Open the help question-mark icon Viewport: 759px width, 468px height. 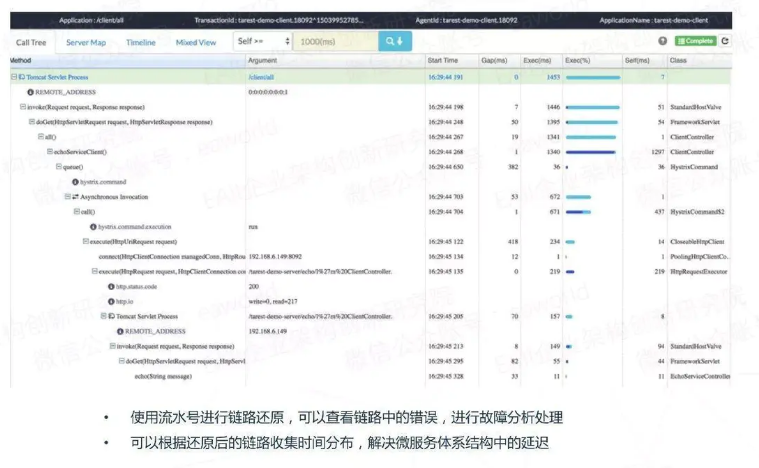[x=663, y=41]
